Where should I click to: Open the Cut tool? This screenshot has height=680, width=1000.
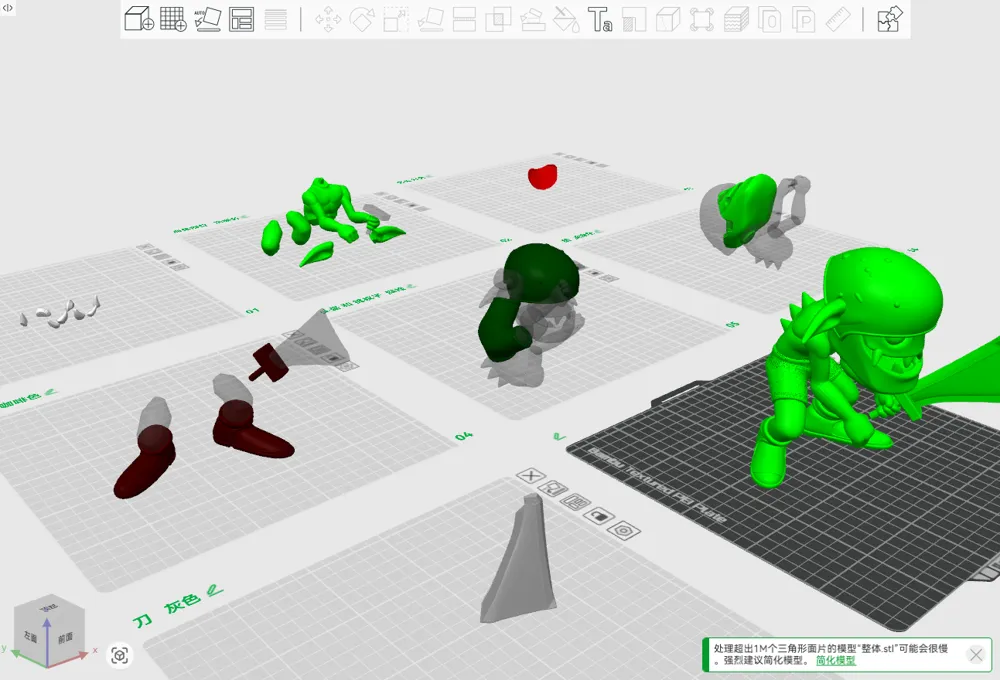464,19
